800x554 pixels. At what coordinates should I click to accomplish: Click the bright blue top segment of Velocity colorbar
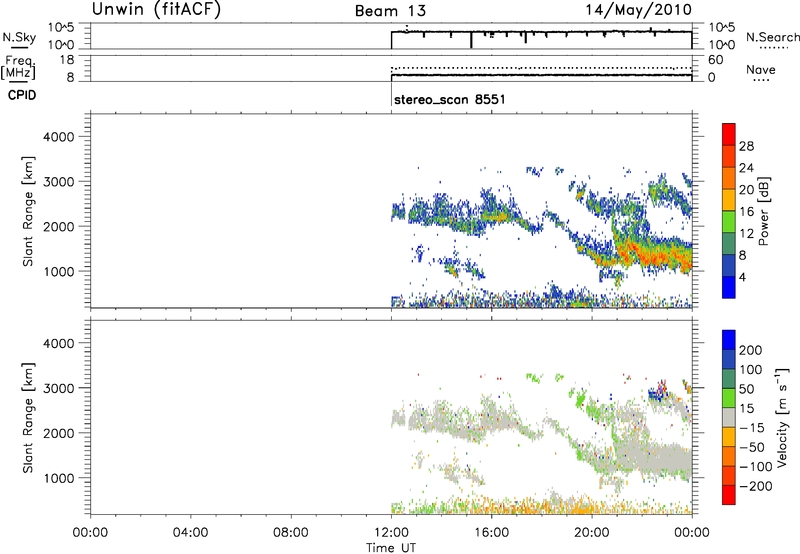click(x=729, y=340)
